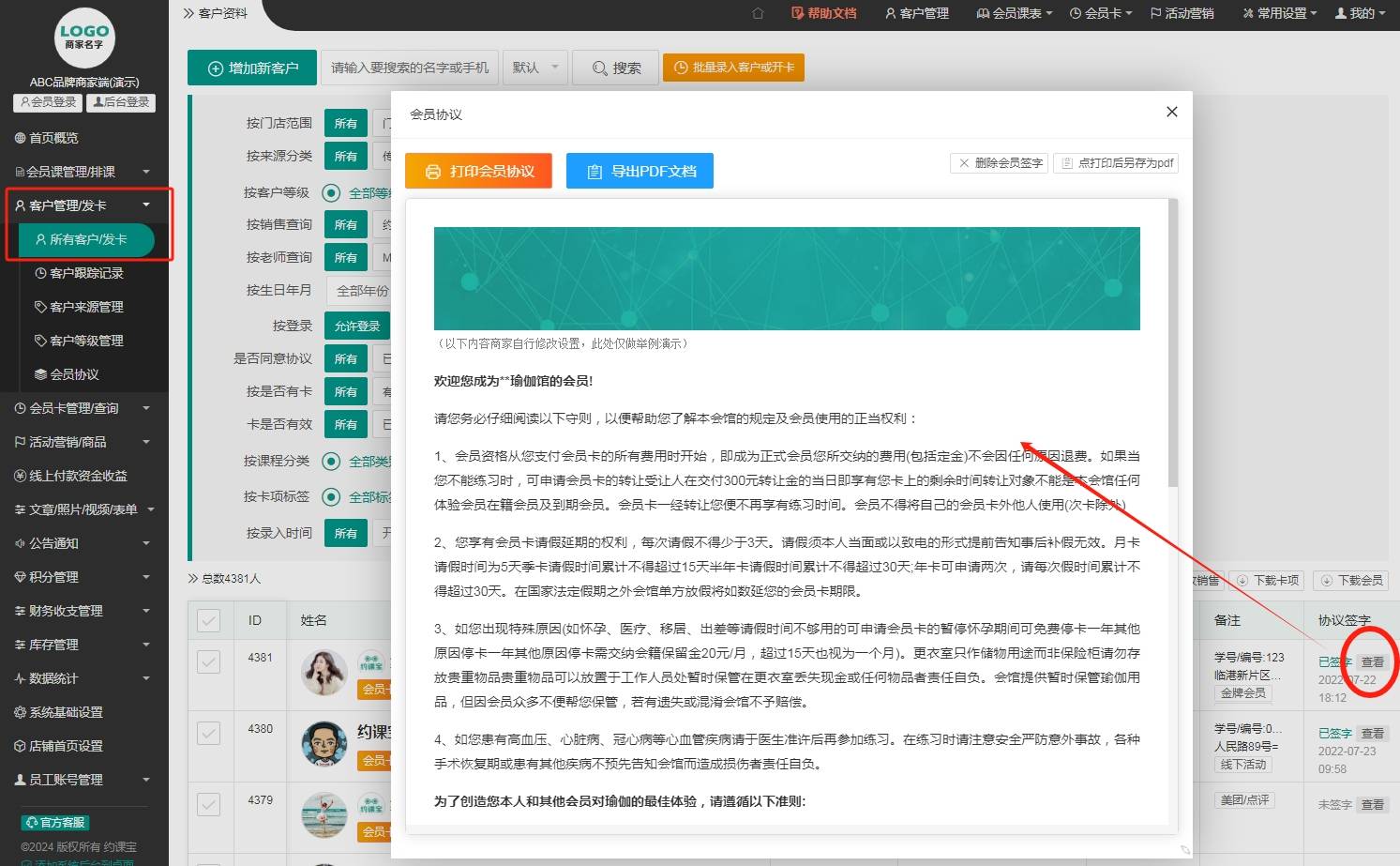Open 客户管理 in top navigation

pos(917,13)
